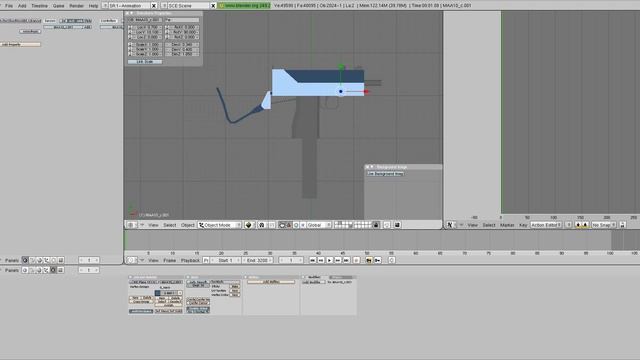Viewport: 640px width, 360px height.
Task: Select Shading context icon in upper Panels row
Action: point(40,260)
